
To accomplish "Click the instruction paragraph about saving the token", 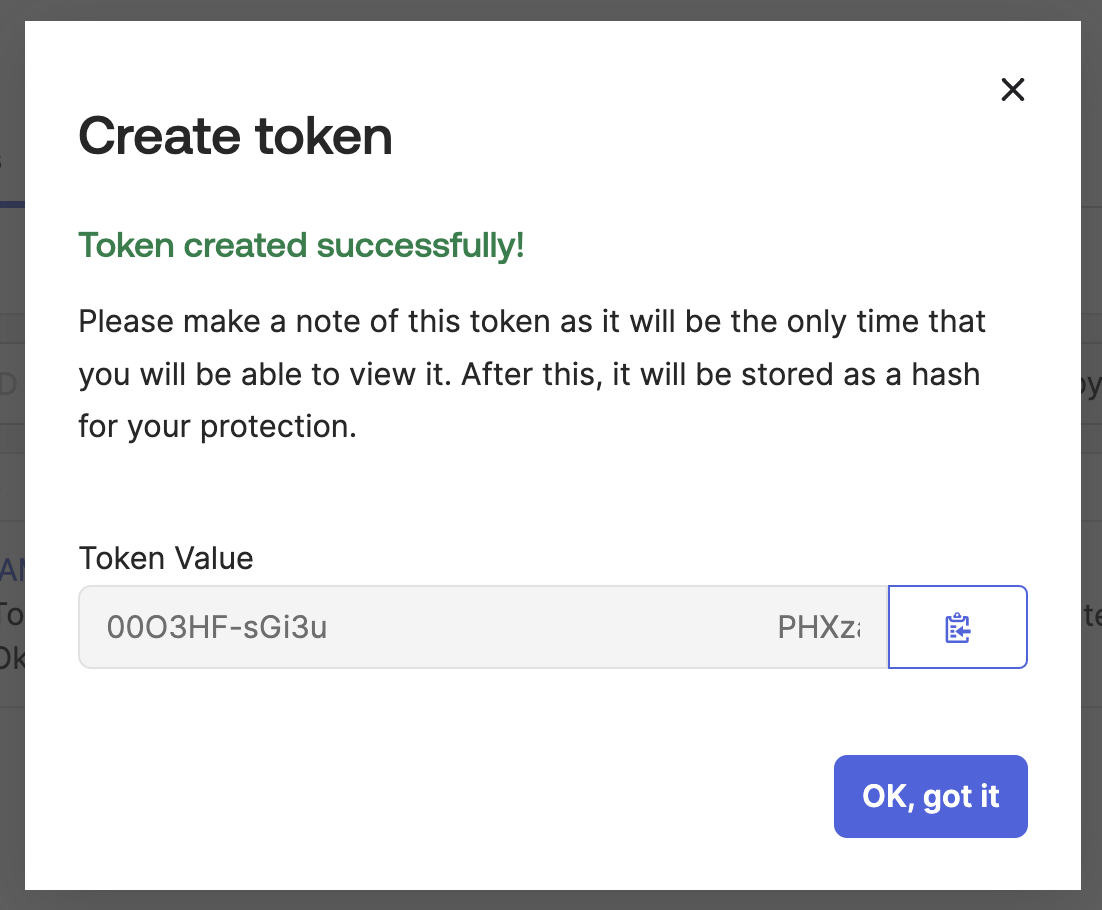I will [530, 373].
